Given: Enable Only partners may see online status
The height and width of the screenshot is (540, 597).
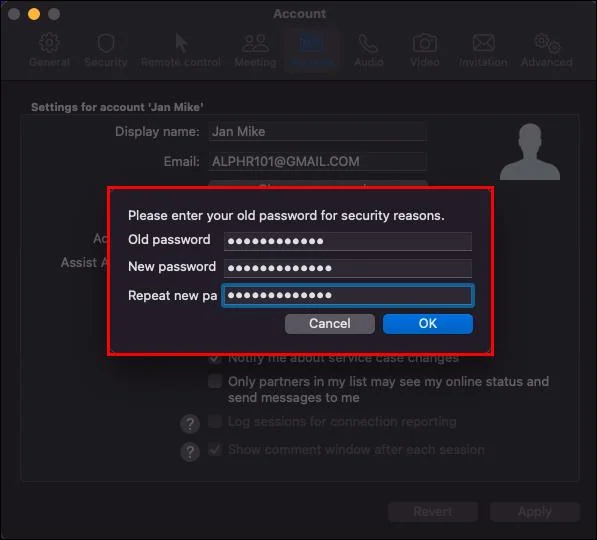Looking at the screenshot, I should point(215,381).
